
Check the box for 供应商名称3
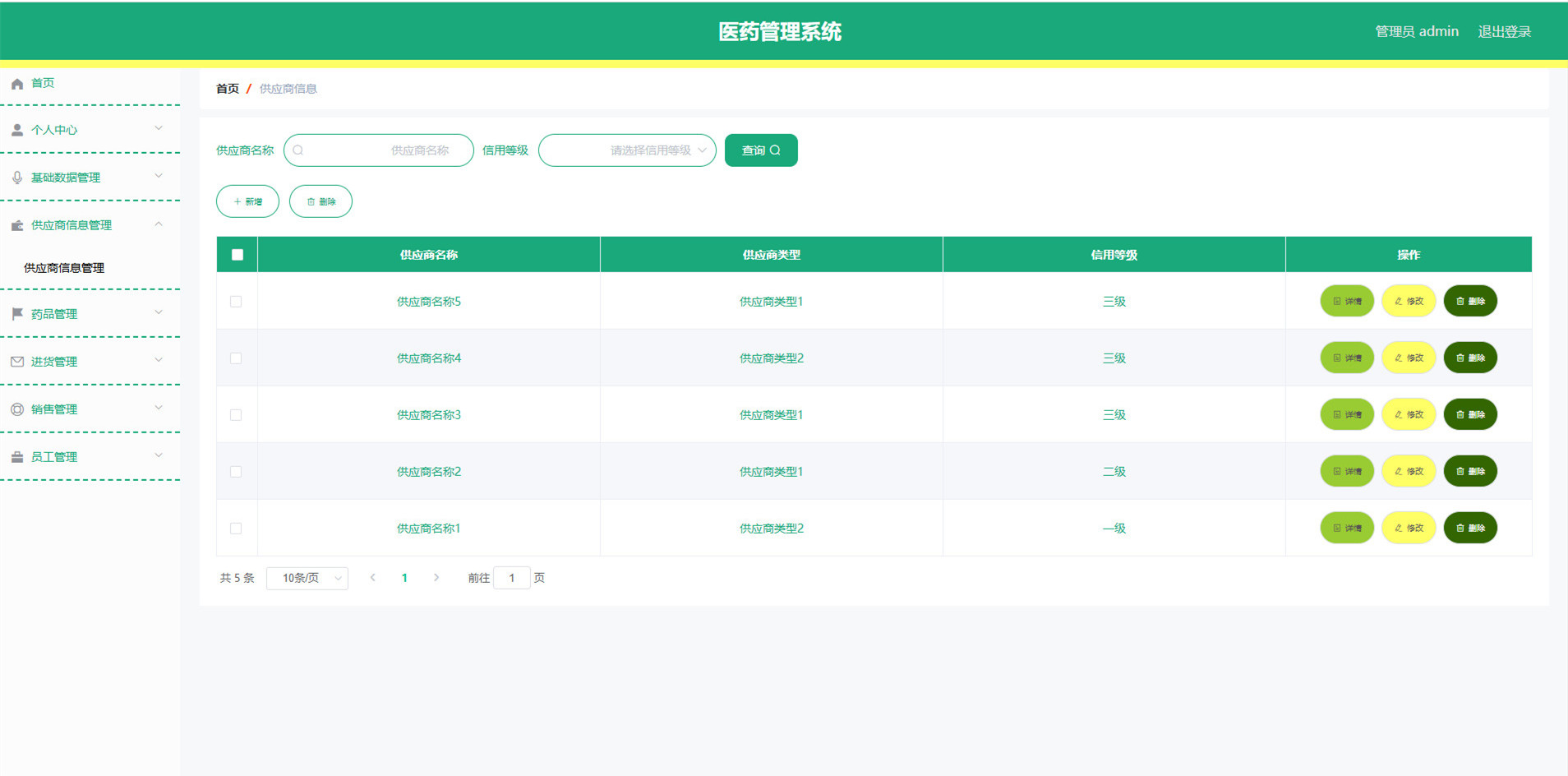(236, 415)
